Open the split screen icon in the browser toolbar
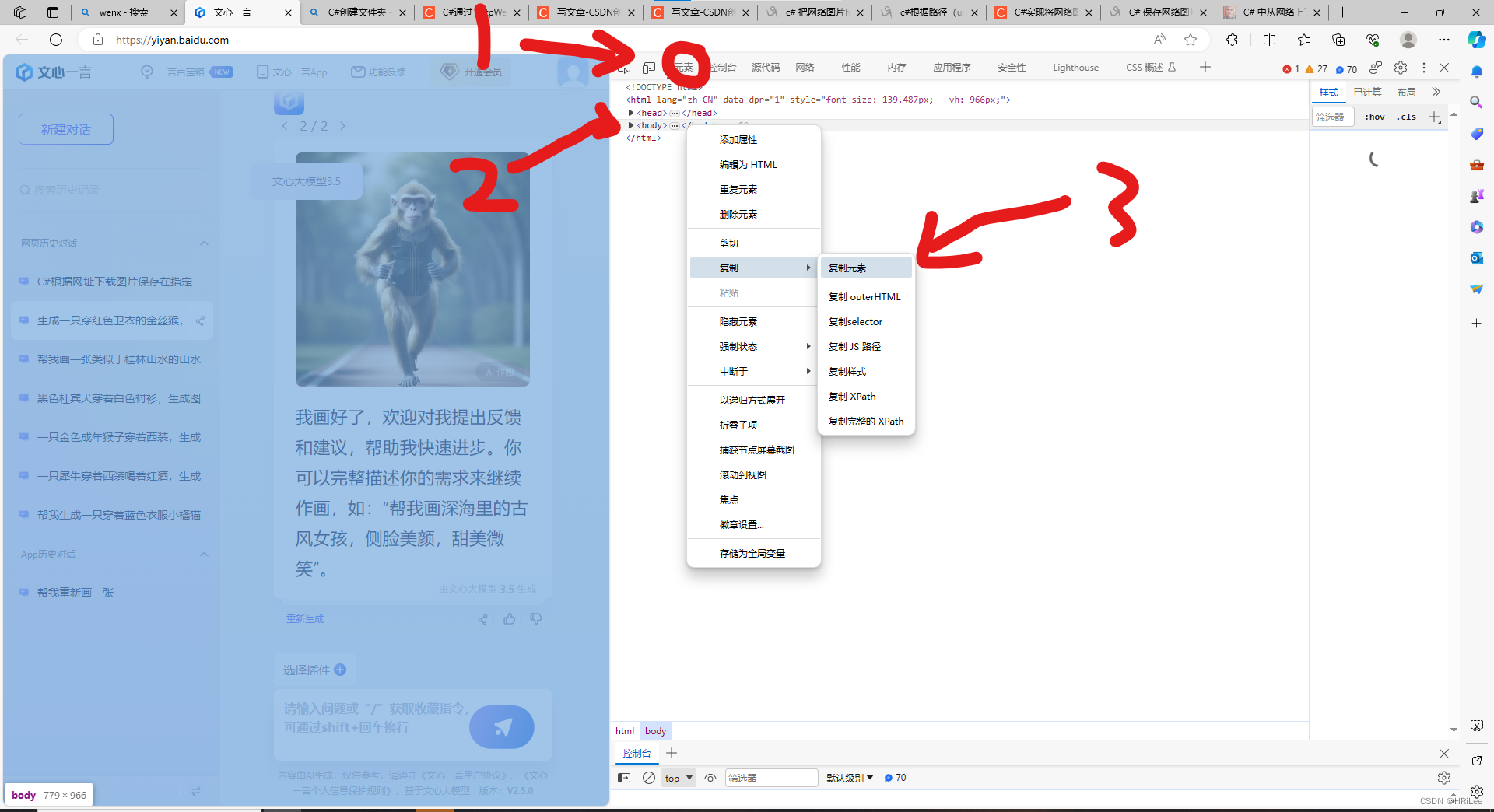Screen dimensions: 1494x812 pyautogui.click(x=1269, y=40)
